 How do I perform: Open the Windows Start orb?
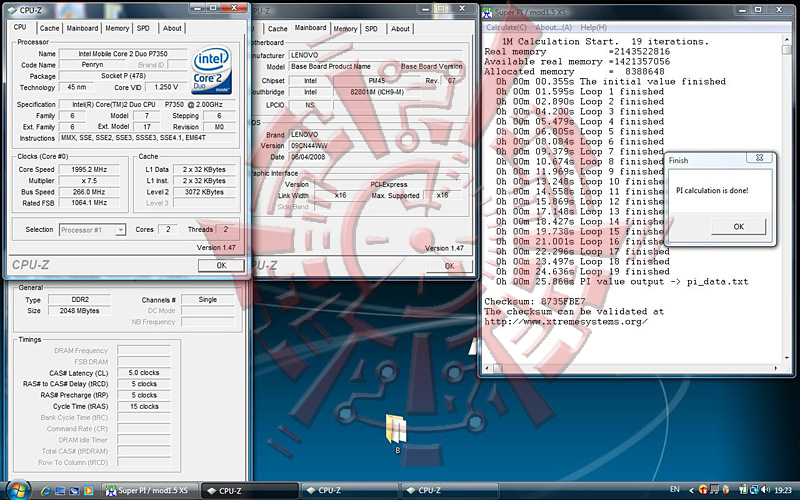point(17,490)
